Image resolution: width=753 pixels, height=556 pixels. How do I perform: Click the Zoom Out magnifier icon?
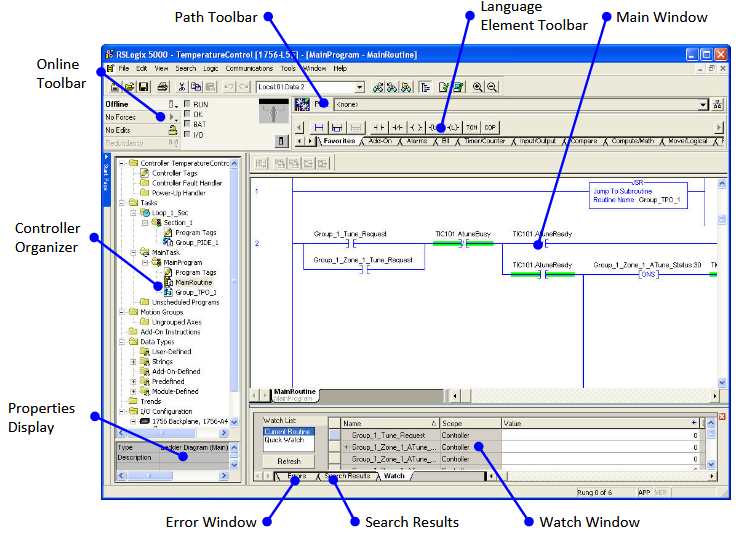pyautogui.click(x=492, y=87)
